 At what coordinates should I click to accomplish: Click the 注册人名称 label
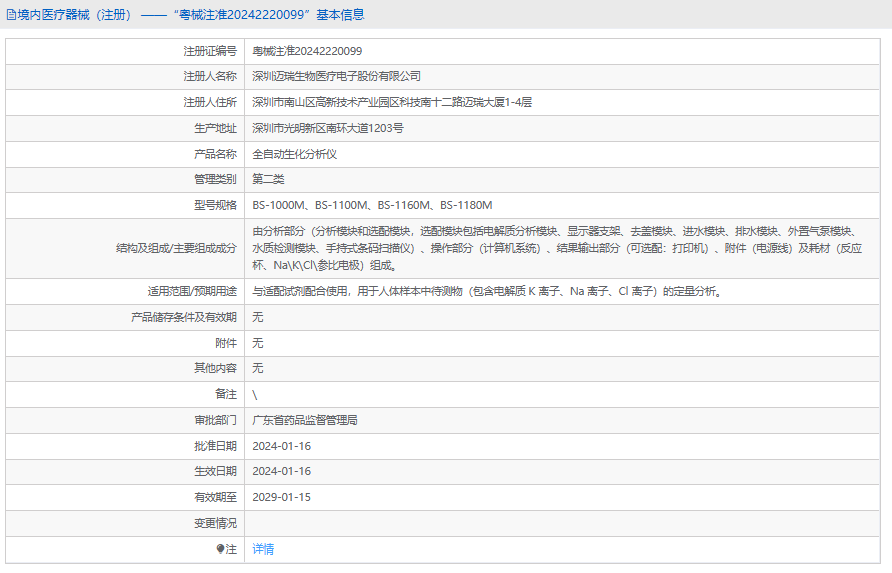click(210, 76)
